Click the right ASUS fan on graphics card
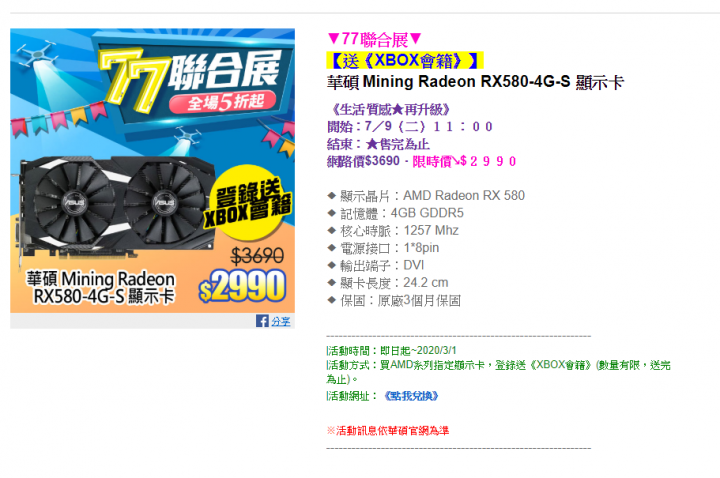Image resolution: width=720 pixels, height=478 pixels. (x=164, y=202)
